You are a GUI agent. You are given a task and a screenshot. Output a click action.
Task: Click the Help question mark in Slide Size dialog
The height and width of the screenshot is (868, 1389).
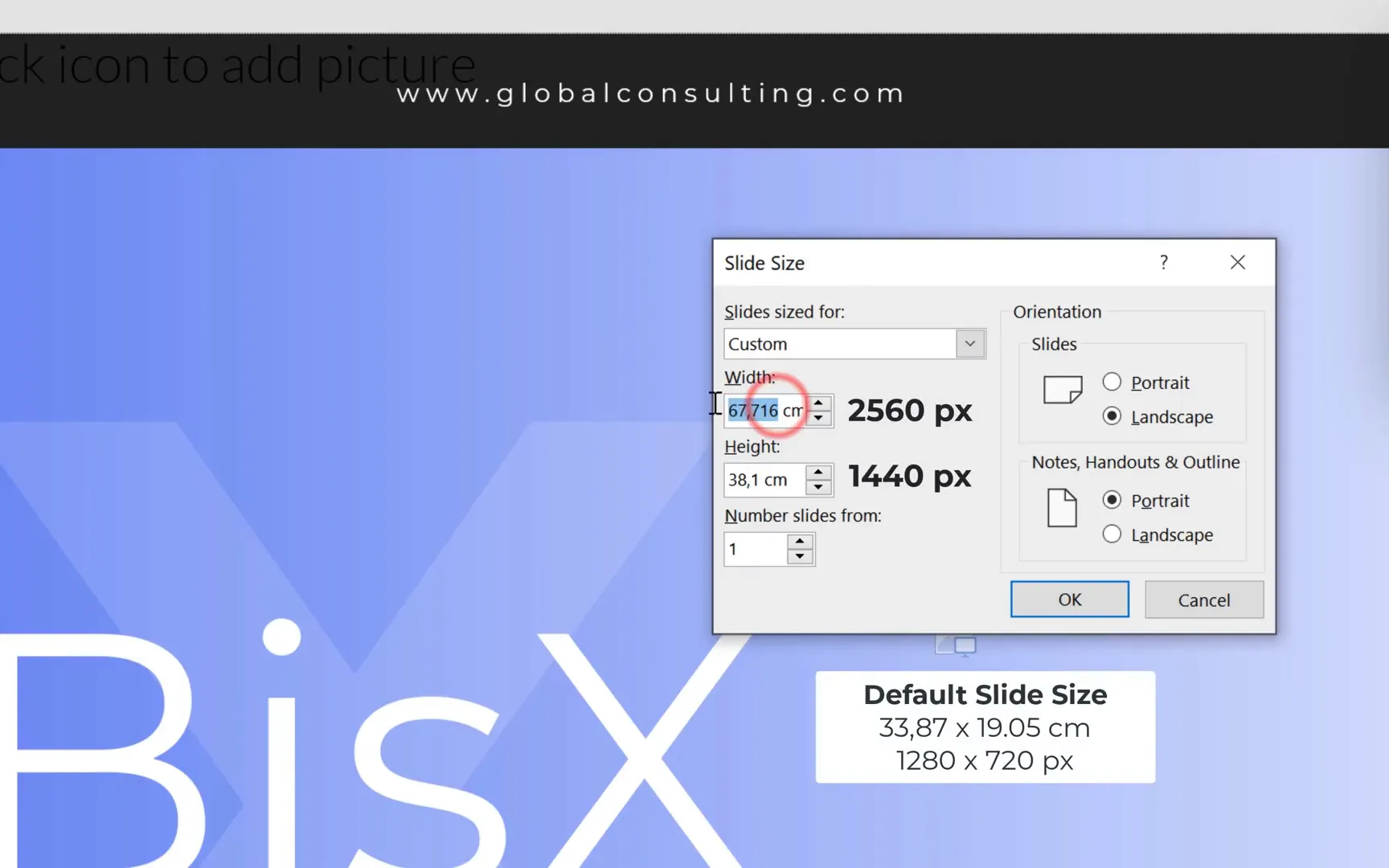(x=1163, y=262)
